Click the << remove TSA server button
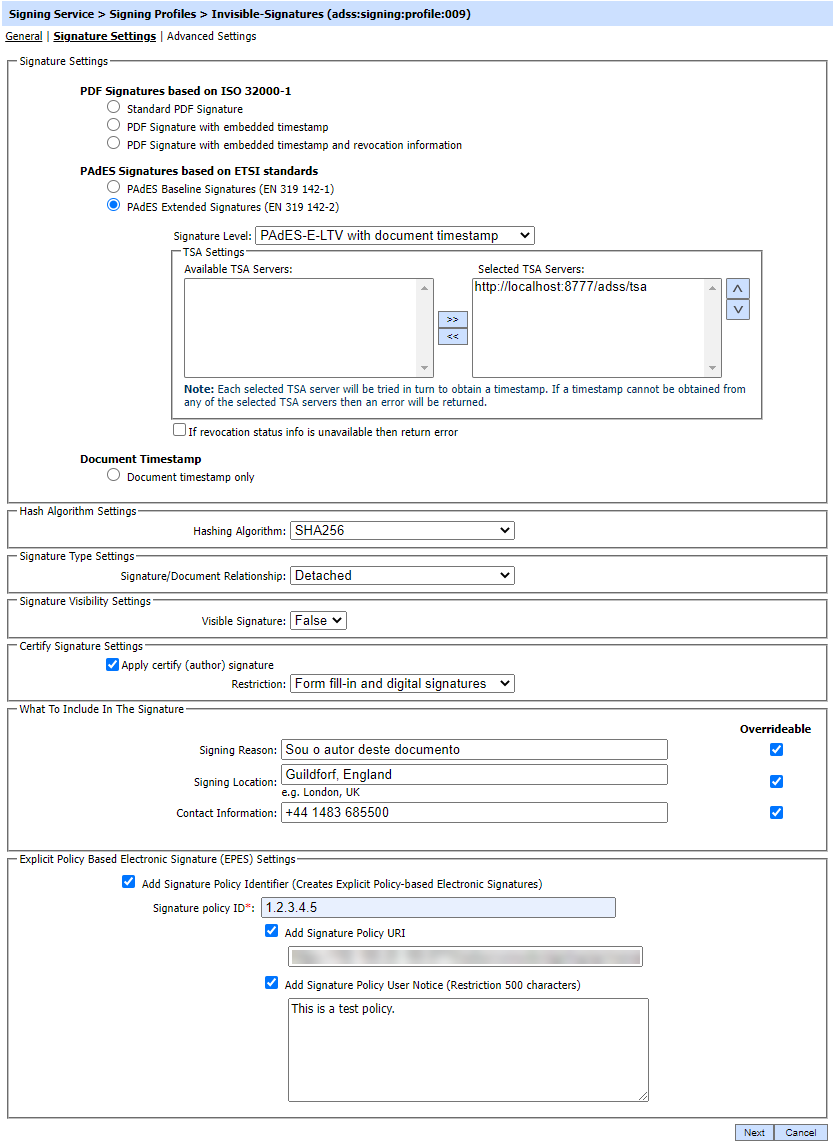Viewport: 835px width, 1147px height. pyautogui.click(x=452, y=336)
